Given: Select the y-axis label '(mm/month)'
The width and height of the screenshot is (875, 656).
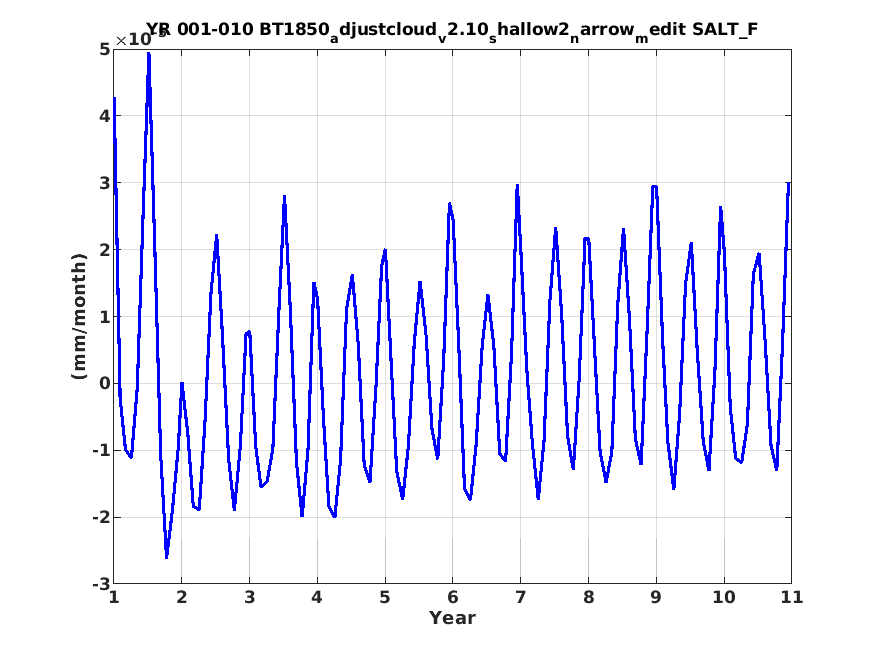Looking at the screenshot, I should pyautogui.click(x=80, y=316).
